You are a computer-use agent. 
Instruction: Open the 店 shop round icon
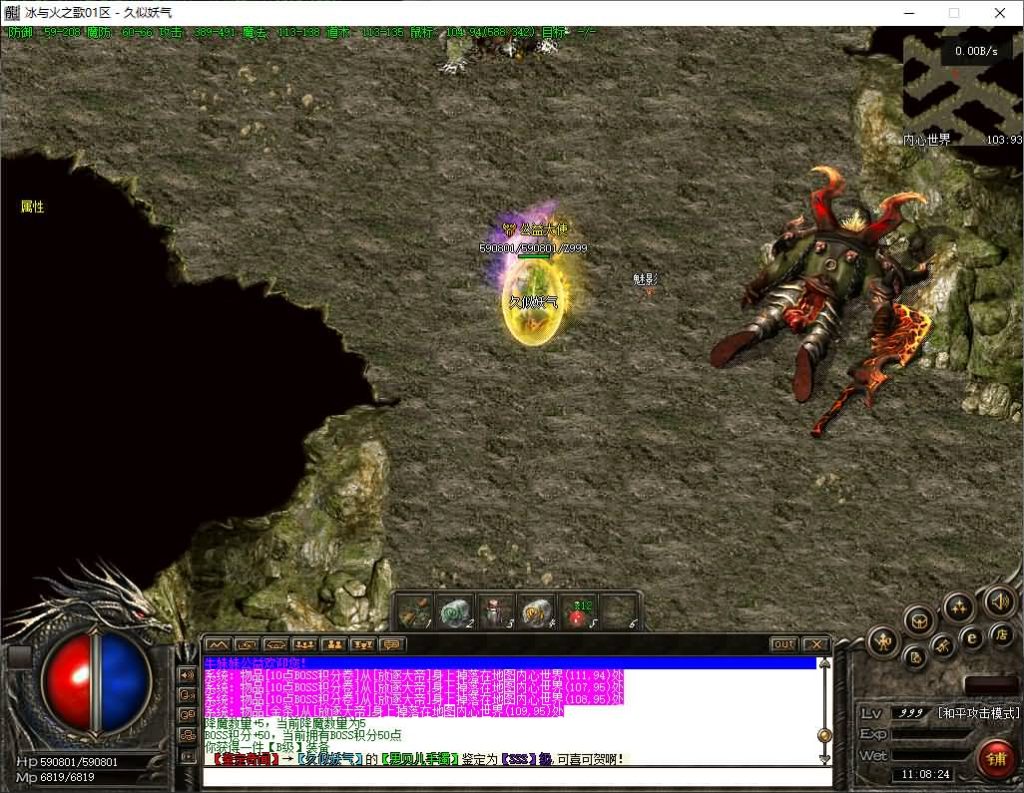[1000, 635]
